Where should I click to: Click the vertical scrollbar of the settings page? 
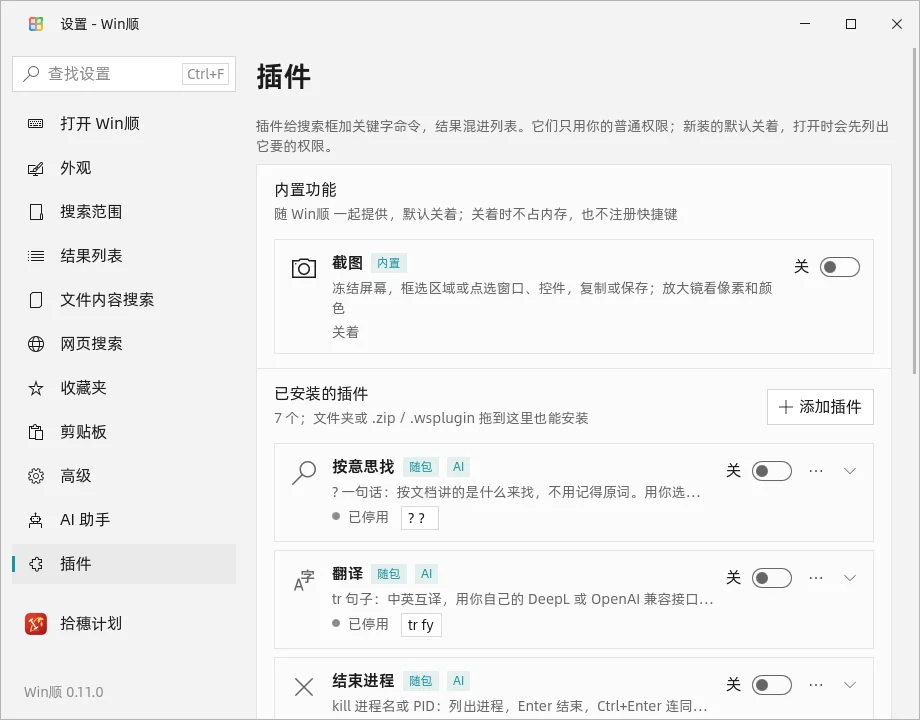click(914, 211)
